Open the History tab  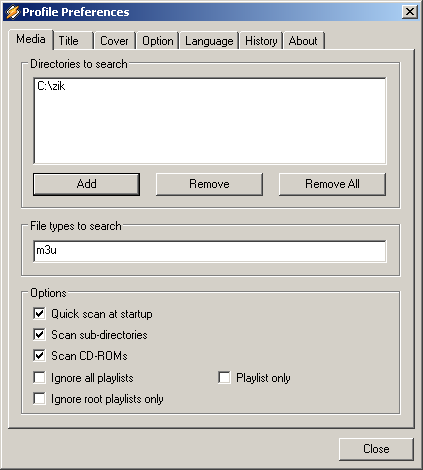[x=261, y=41]
